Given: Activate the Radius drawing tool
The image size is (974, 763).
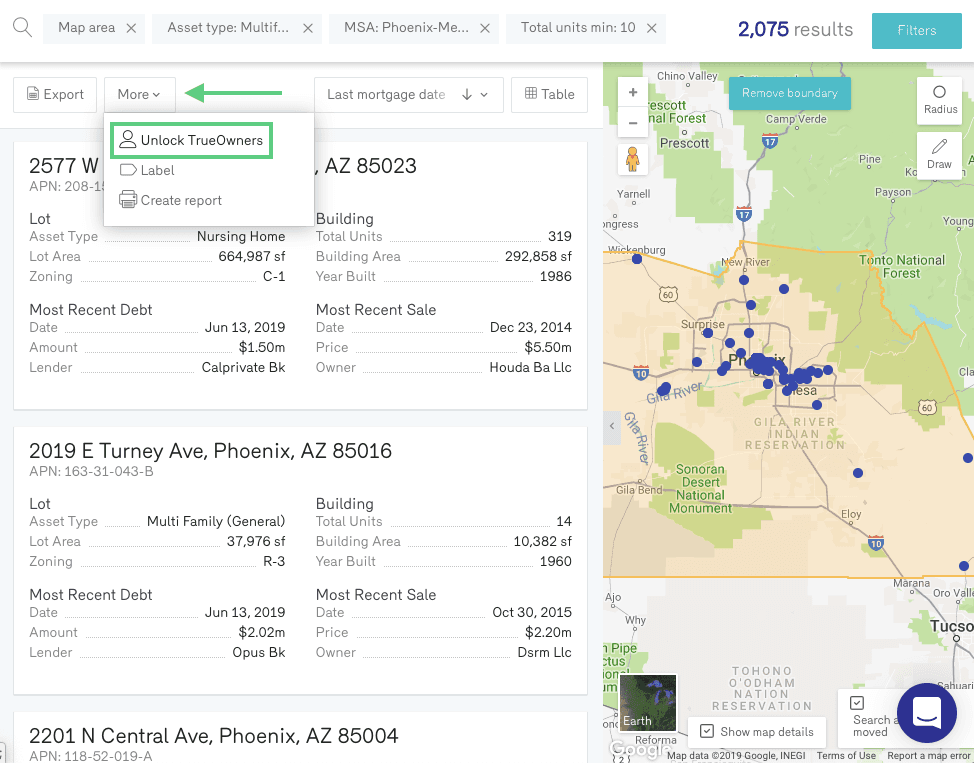Looking at the screenshot, I should (939, 99).
